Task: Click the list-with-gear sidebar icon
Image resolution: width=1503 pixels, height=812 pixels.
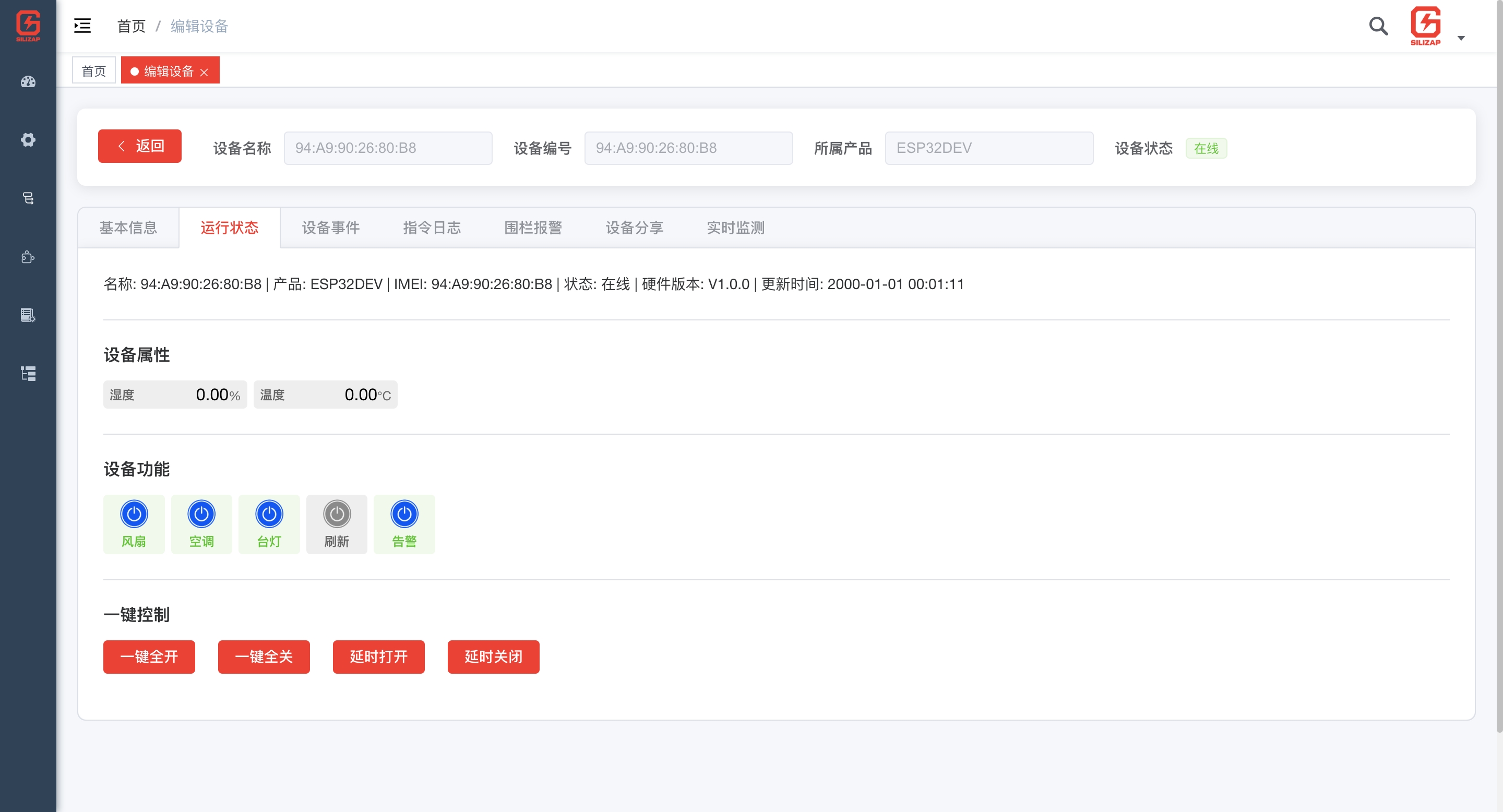Action: pos(28,315)
